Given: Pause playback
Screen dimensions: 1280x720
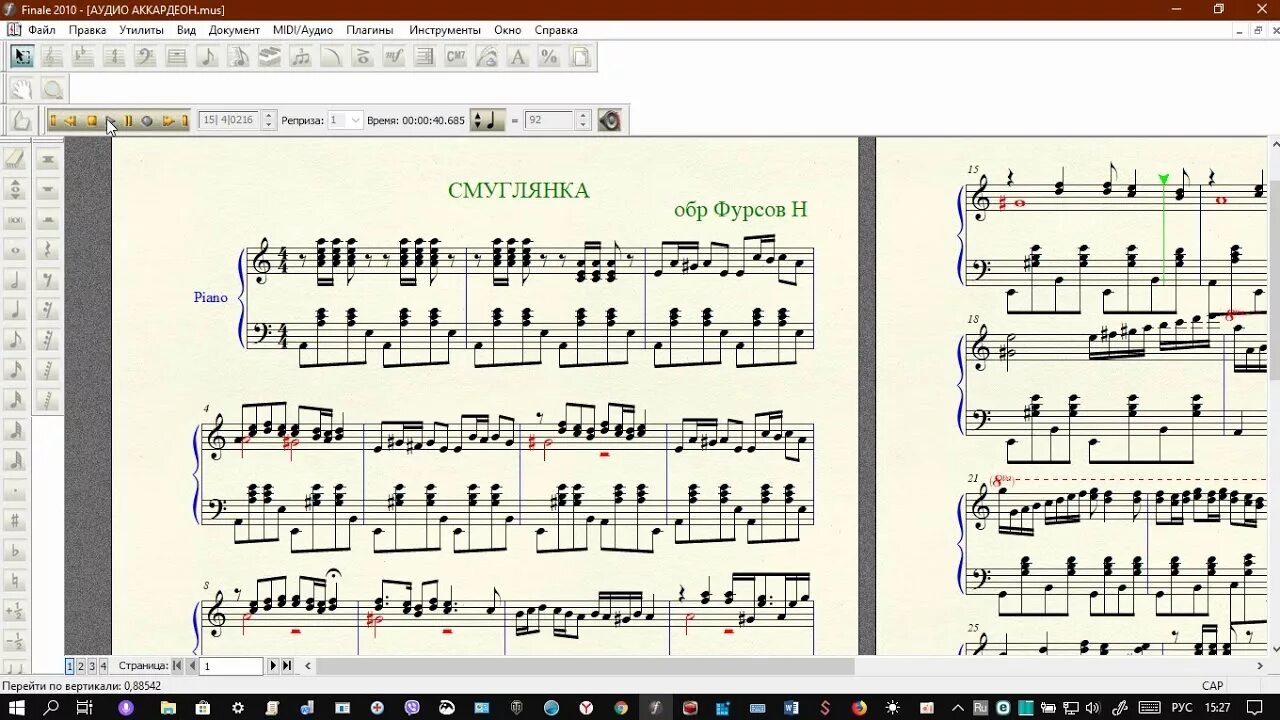Looking at the screenshot, I should [x=128, y=121].
